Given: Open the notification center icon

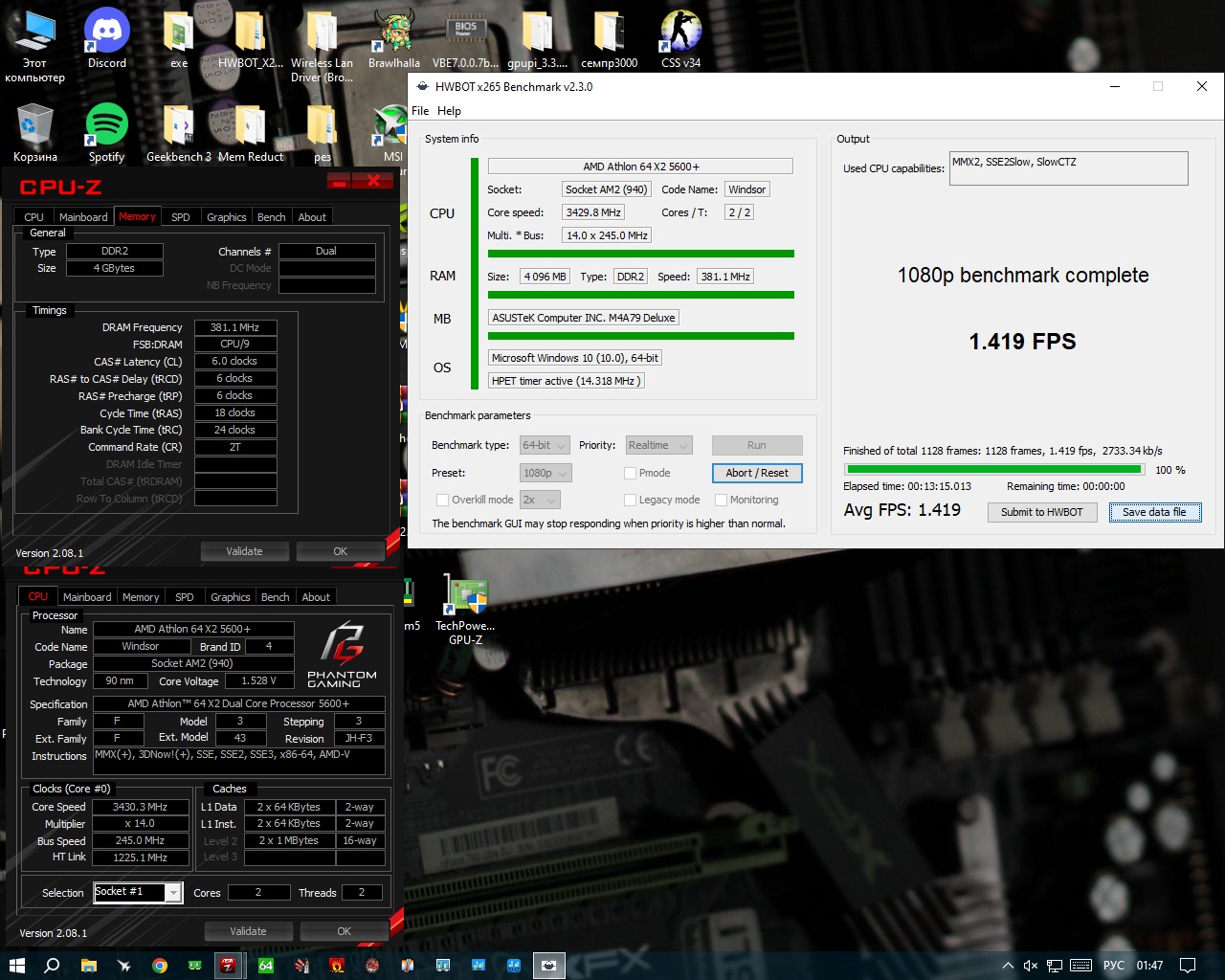Looking at the screenshot, I should click(x=1188, y=966).
